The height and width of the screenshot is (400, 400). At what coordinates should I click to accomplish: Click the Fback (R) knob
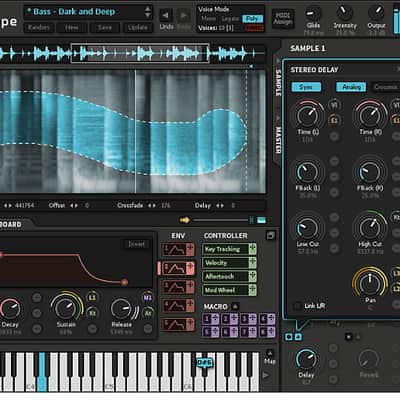pyautogui.click(x=370, y=172)
